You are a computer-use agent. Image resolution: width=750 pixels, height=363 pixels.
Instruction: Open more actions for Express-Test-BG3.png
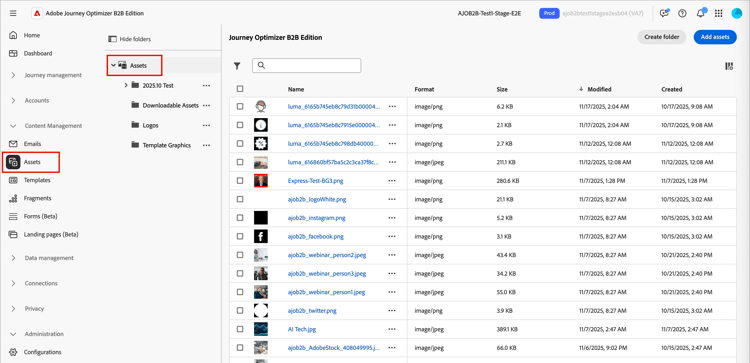[393, 181]
